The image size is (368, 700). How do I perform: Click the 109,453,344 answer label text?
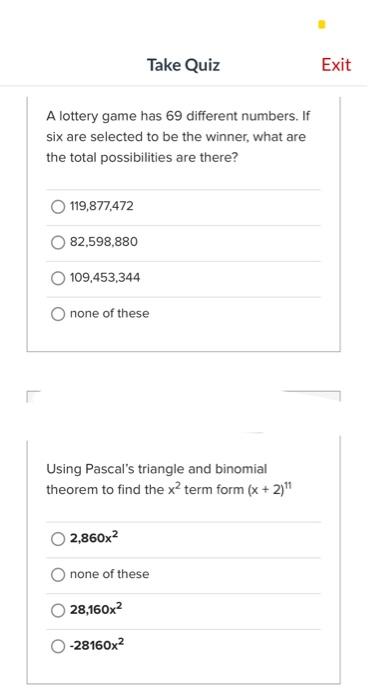(105, 278)
